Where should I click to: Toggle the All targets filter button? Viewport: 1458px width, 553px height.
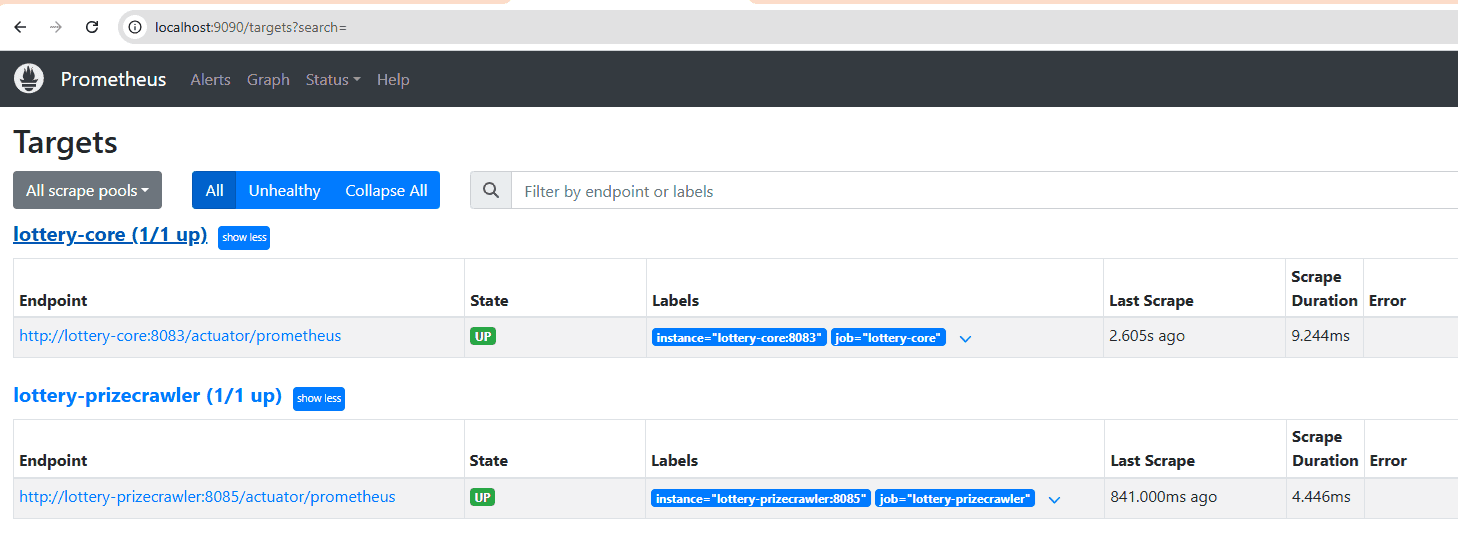tap(214, 190)
